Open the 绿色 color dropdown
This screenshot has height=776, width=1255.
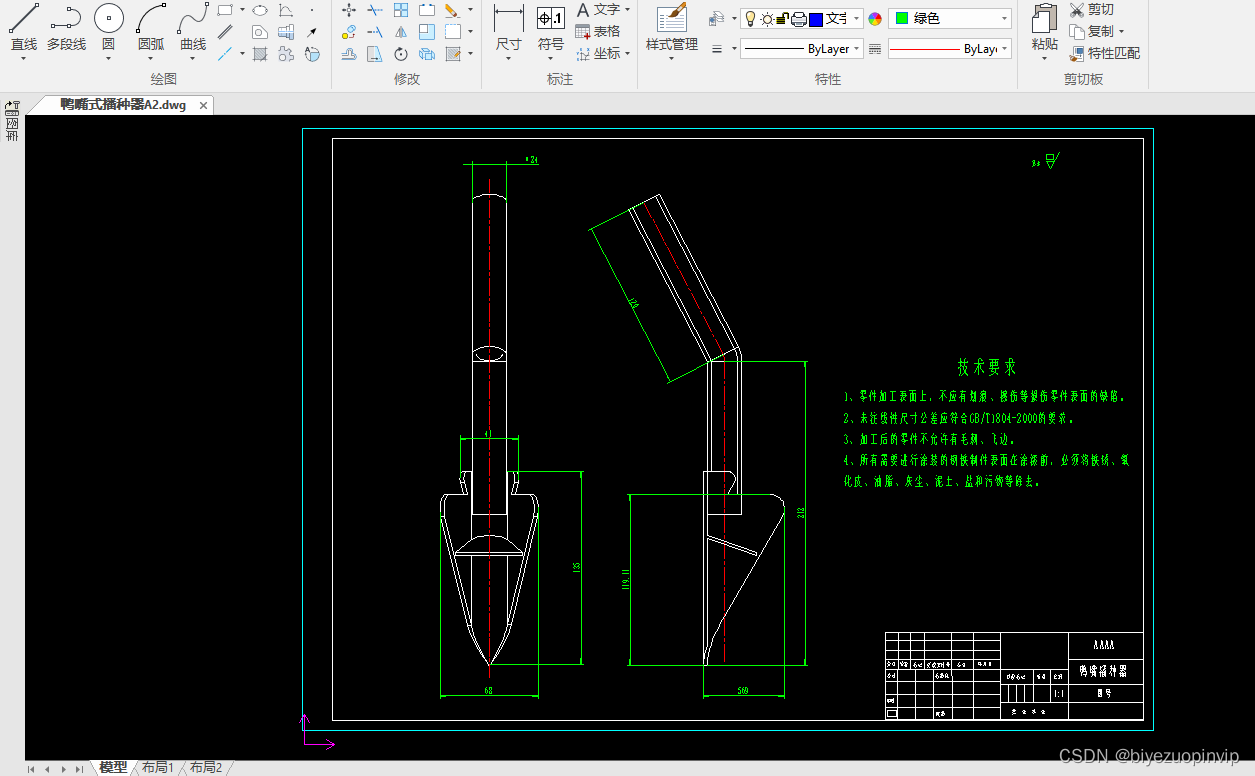point(950,19)
